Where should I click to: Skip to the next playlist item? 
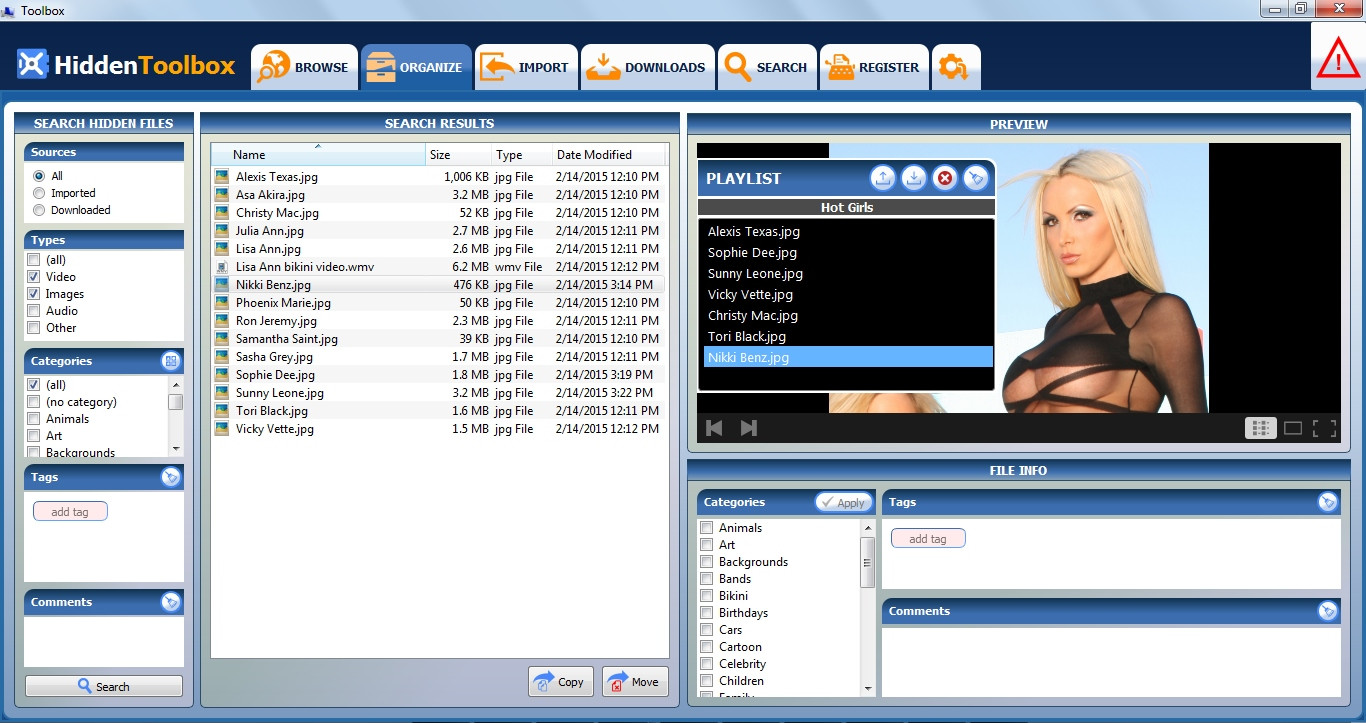tap(748, 428)
